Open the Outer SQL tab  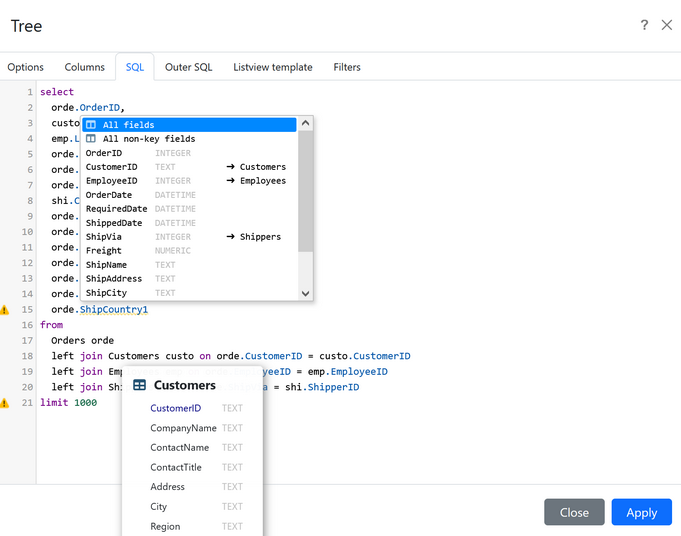click(x=188, y=67)
